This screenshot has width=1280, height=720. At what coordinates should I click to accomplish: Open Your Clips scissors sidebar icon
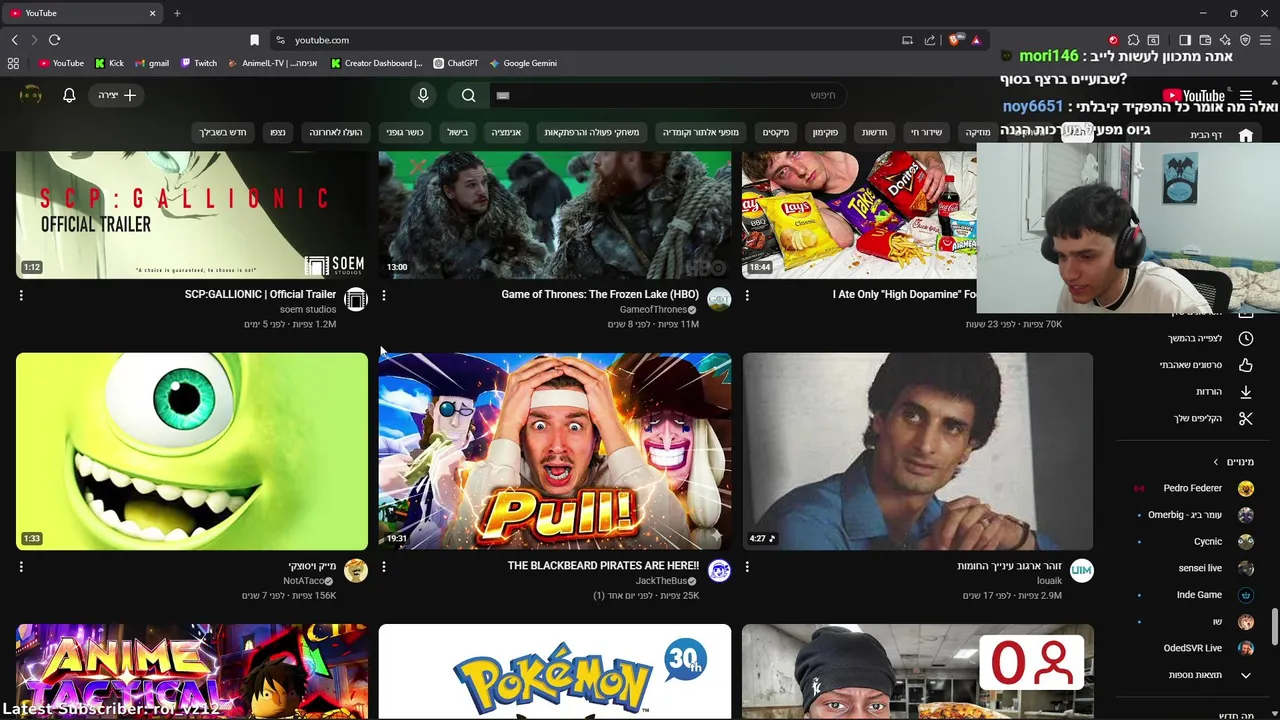click(1246, 418)
